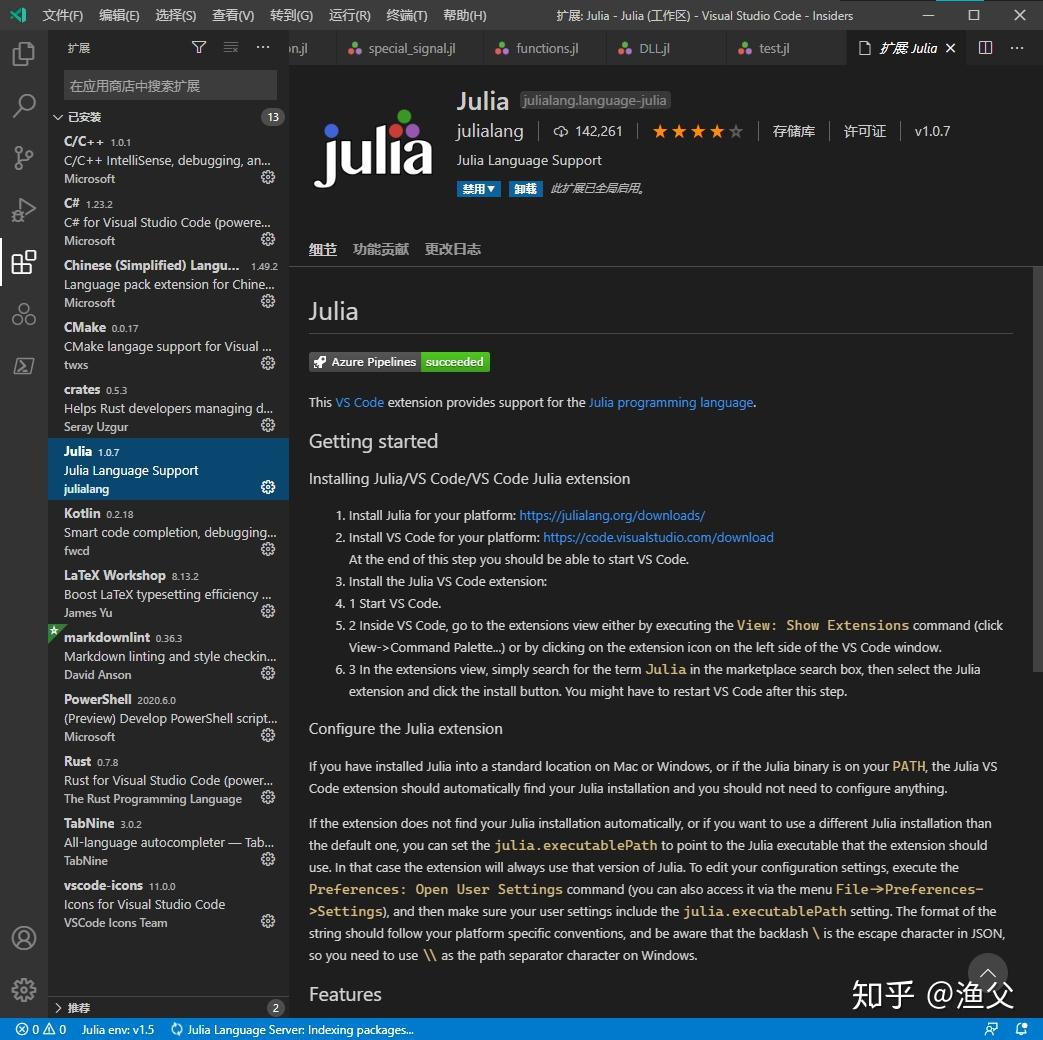Open the Run and Debug view
This screenshot has height=1040, width=1043.
click(x=23, y=210)
